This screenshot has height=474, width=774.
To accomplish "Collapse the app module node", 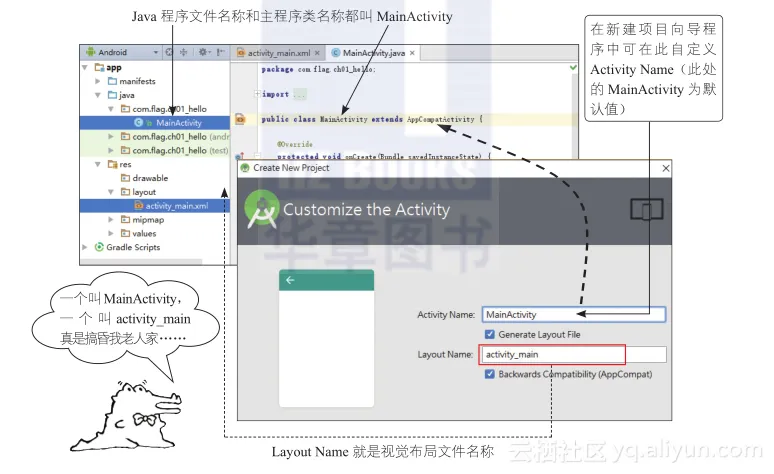I will click(x=85, y=67).
